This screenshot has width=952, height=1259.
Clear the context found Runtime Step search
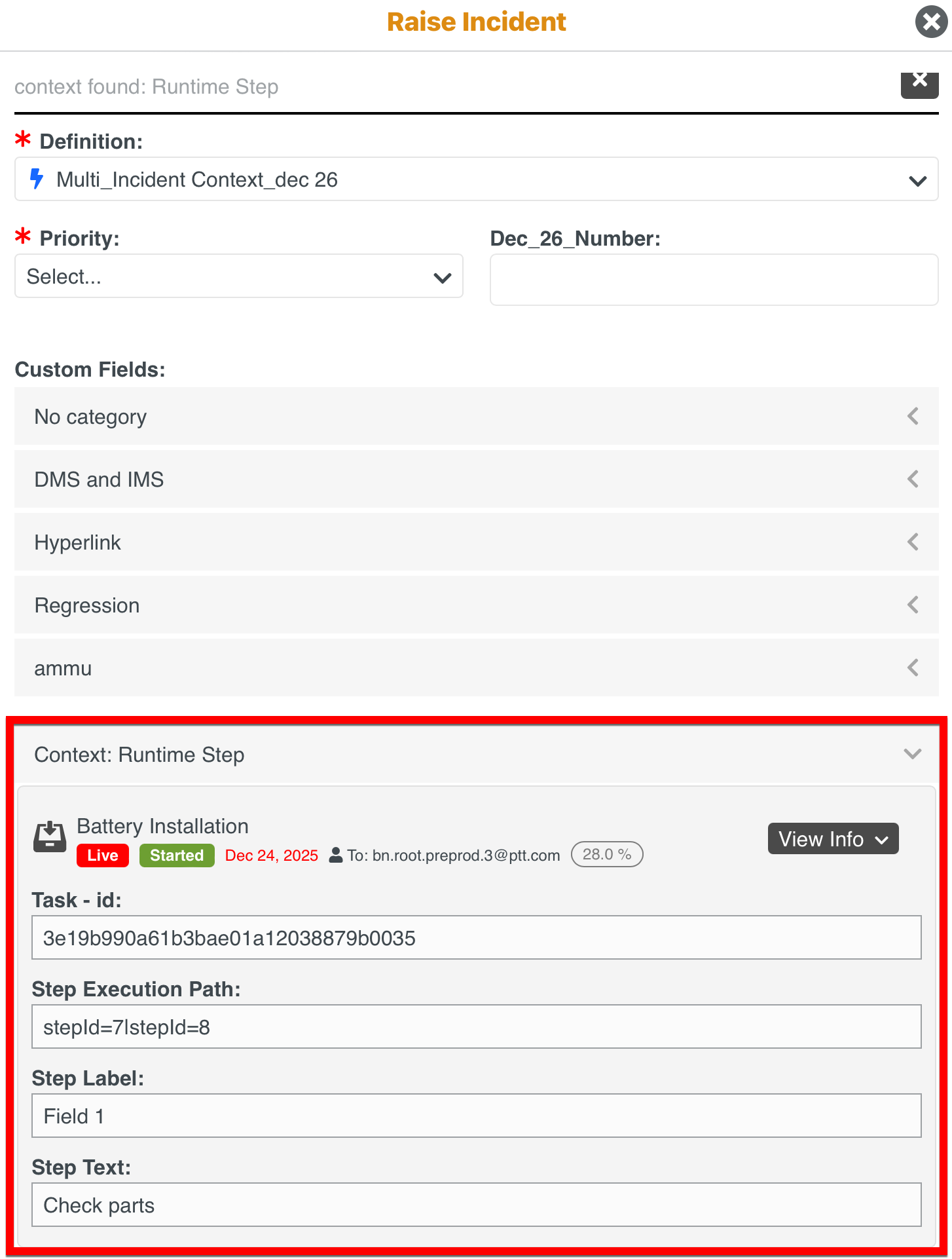click(x=919, y=83)
